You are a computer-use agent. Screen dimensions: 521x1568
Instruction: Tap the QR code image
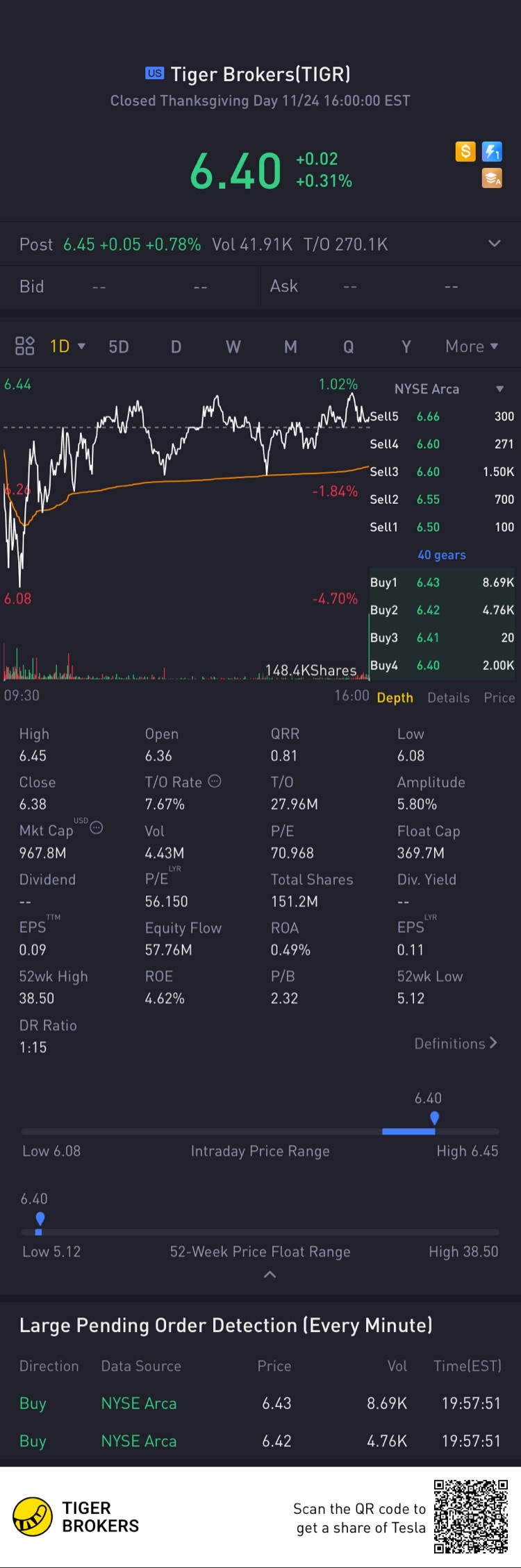point(471,1517)
